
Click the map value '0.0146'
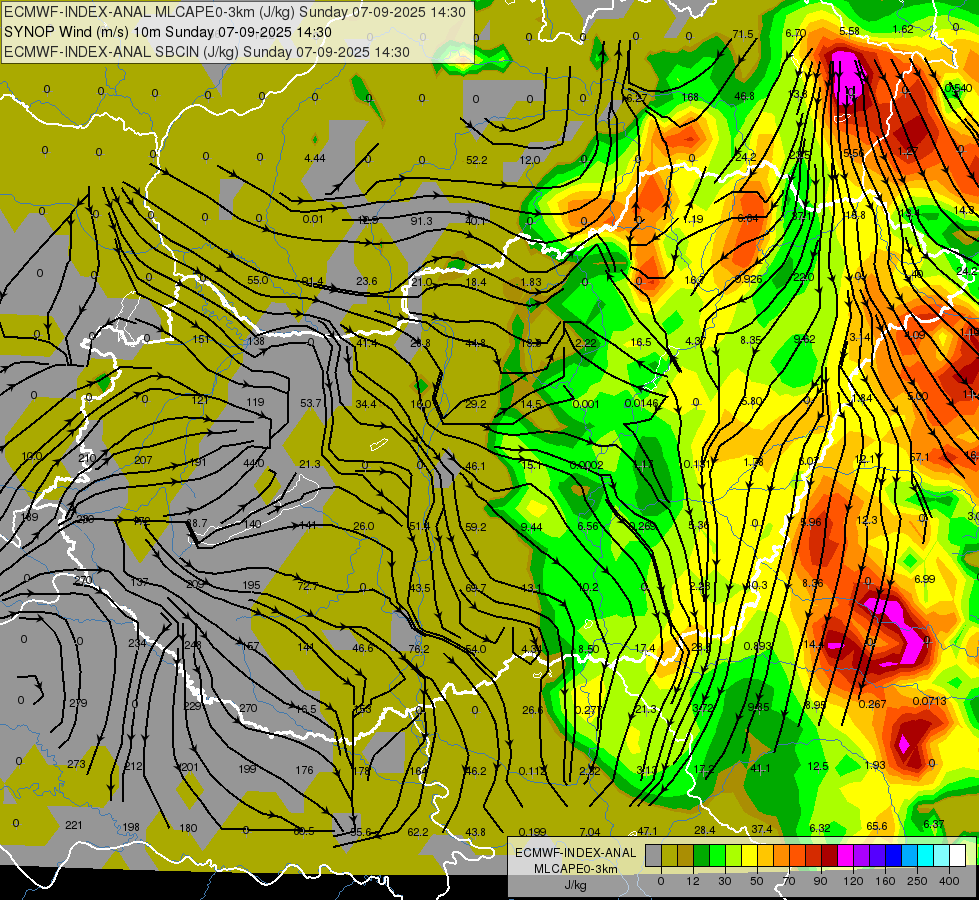(642, 403)
